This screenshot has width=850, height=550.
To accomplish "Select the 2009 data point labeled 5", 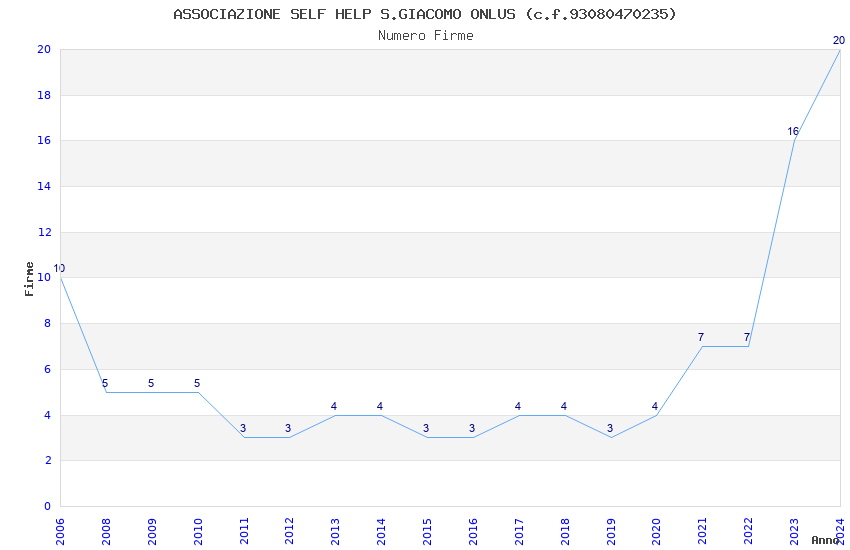I will coord(151,392).
